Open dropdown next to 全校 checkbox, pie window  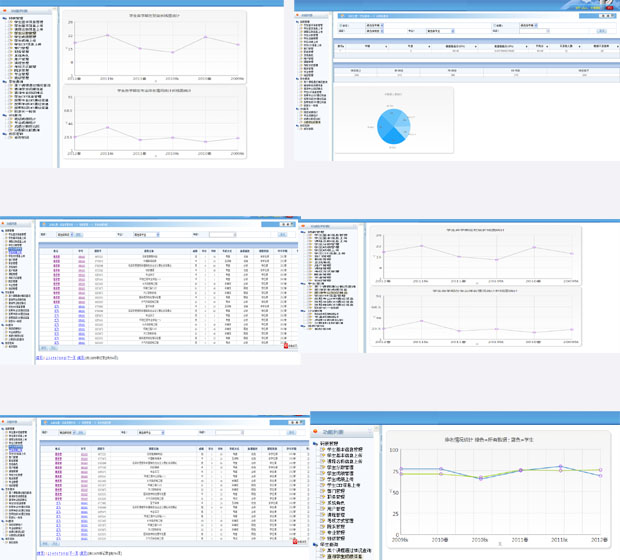point(374,25)
